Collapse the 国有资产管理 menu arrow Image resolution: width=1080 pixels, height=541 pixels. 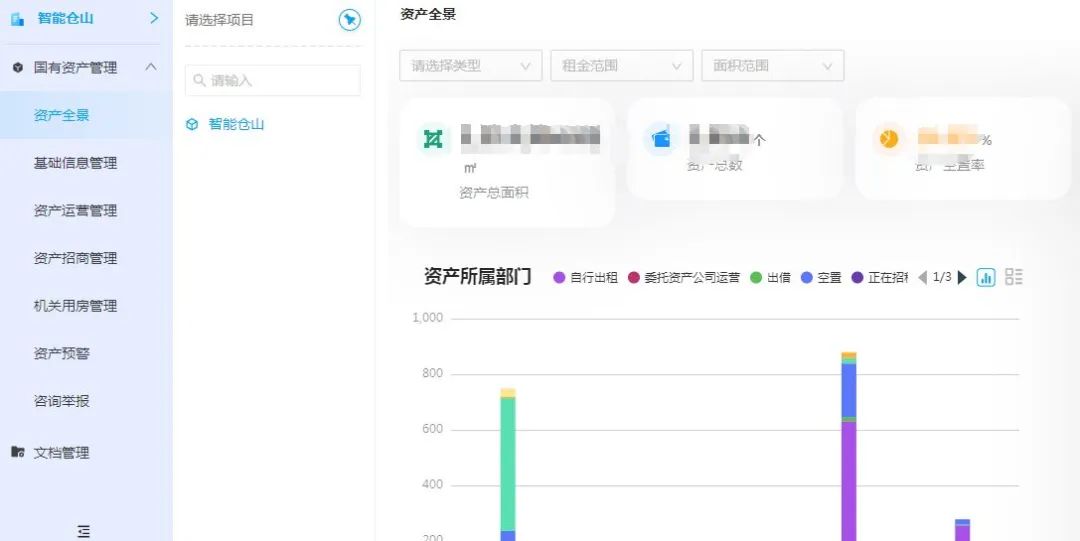pyautogui.click(x=151, y=67)
